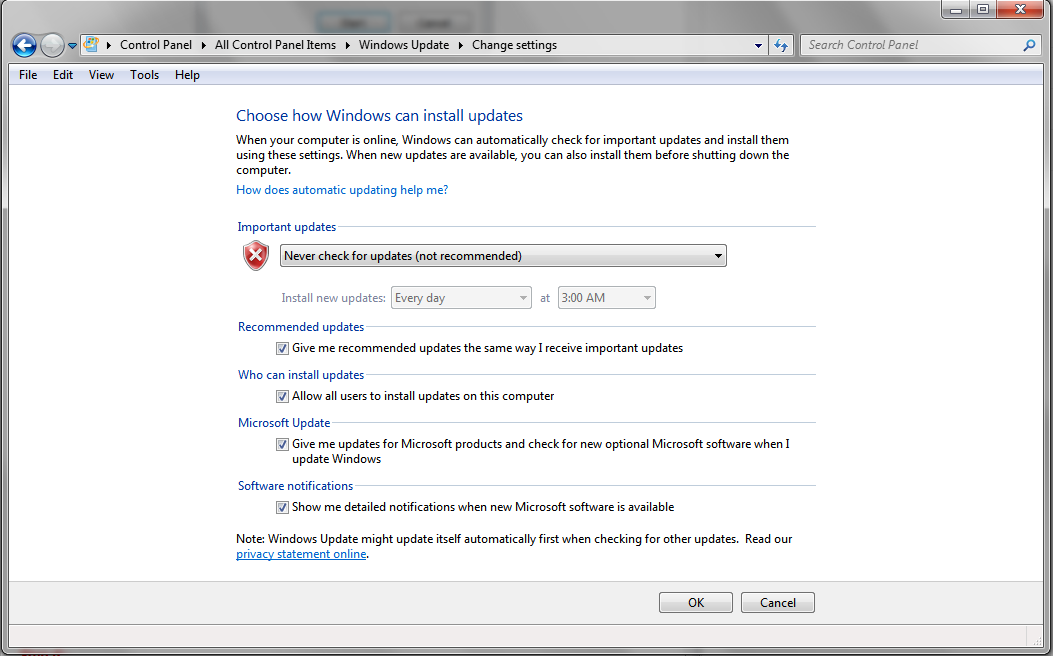The width and height of the screenshot is (1053, 656).
Task: Open the recent pages dropdown arrow
Action: click(x=72, y=46)
